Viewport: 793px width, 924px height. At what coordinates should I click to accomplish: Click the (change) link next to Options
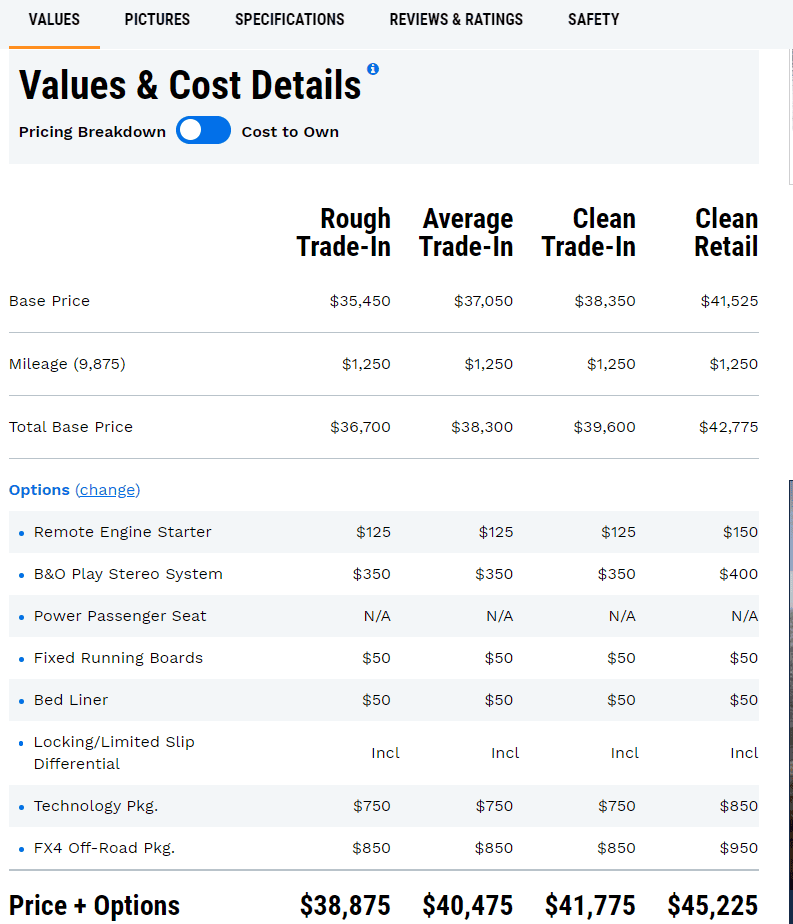click(108, 490)
